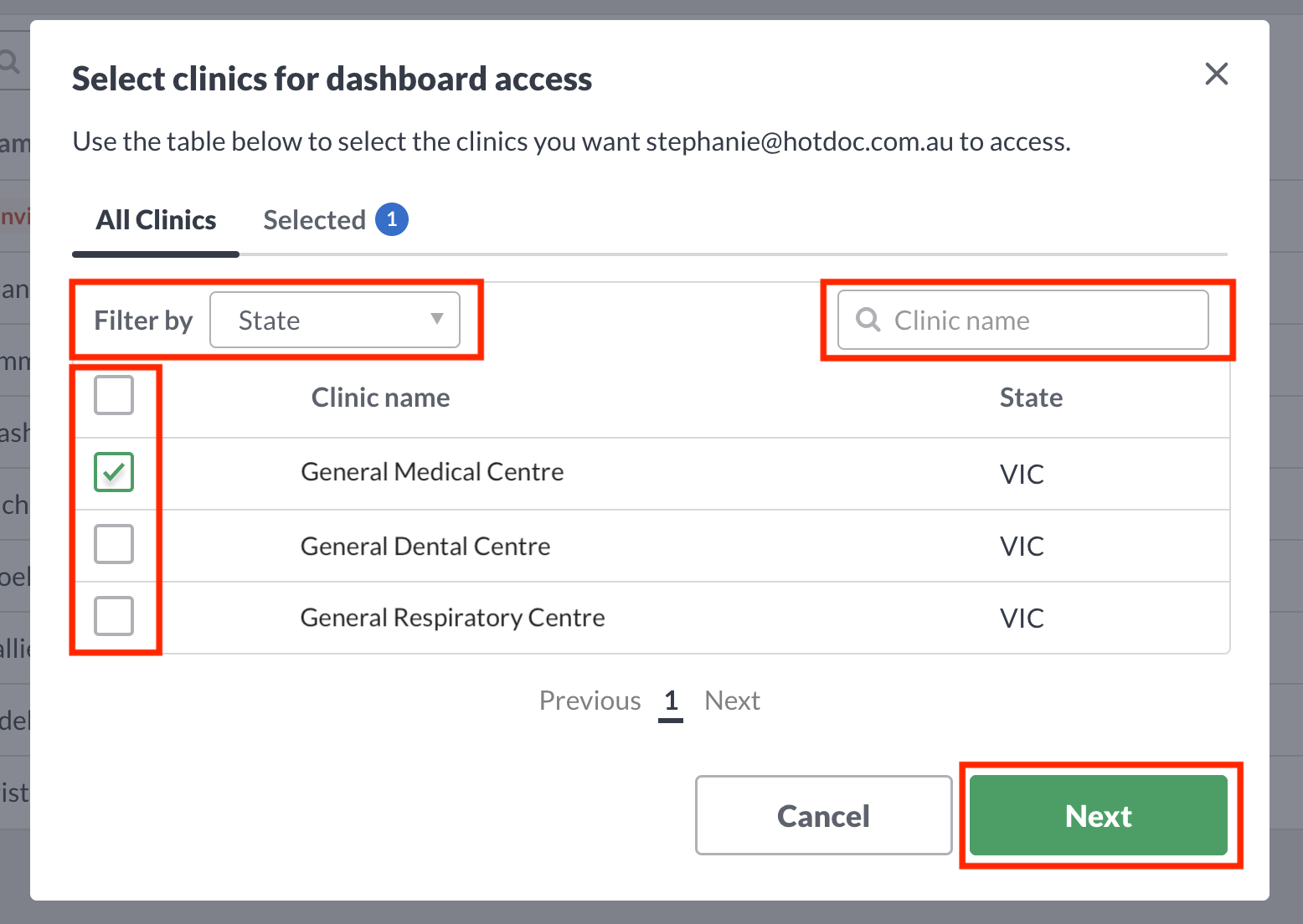Go to the next page of clinics
The width and height of the screenshot is (1303, 924).
[732, 701]
